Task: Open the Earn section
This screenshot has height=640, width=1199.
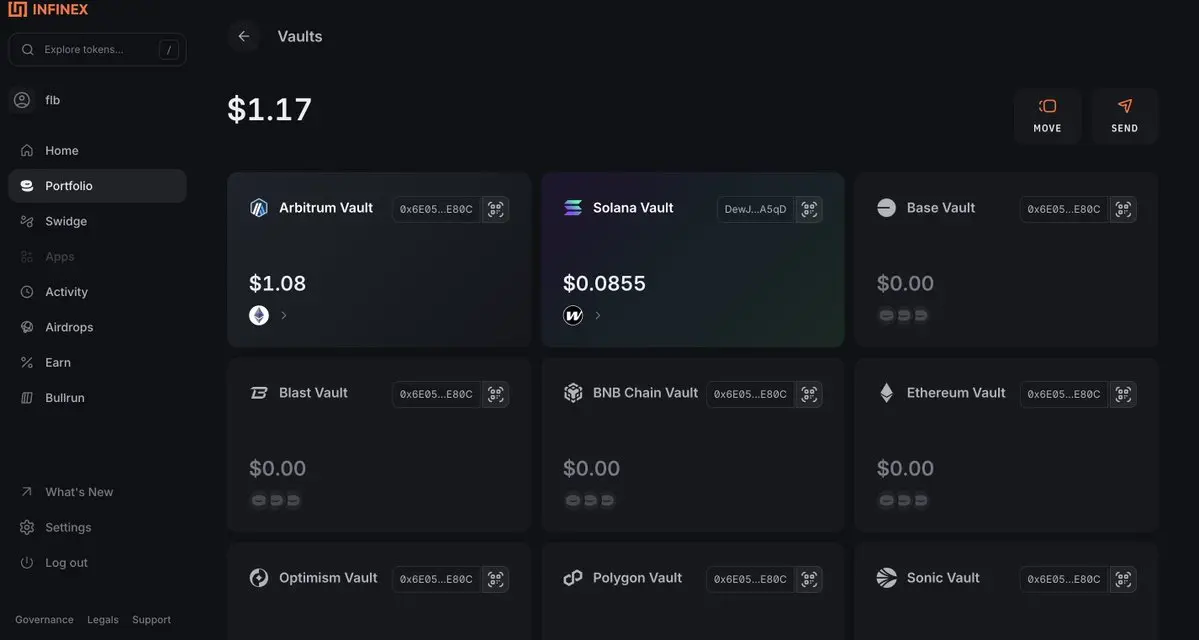Action: pos(97,362)
